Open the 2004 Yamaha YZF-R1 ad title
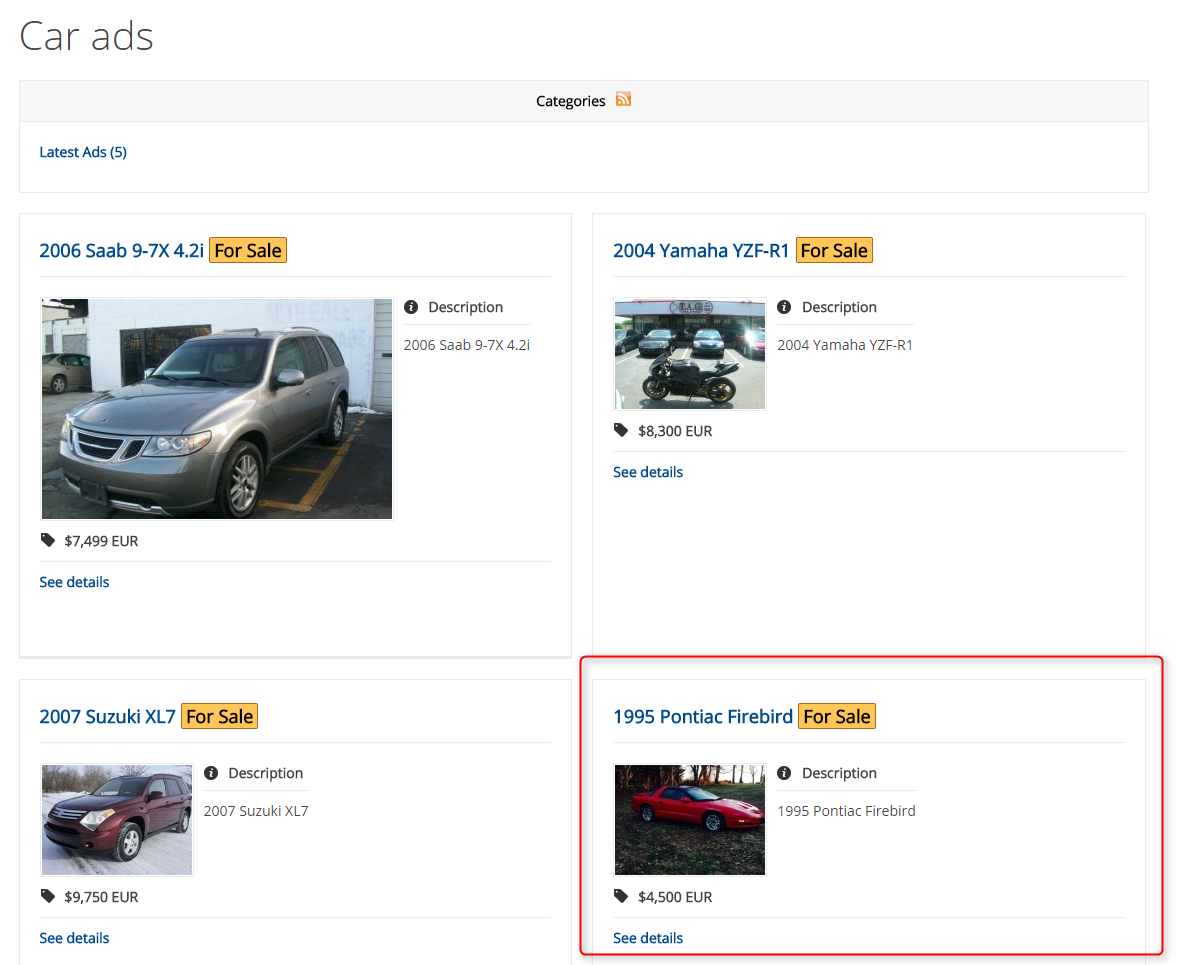This screenshot has height=965, width=1179. (x=701, y=250)
